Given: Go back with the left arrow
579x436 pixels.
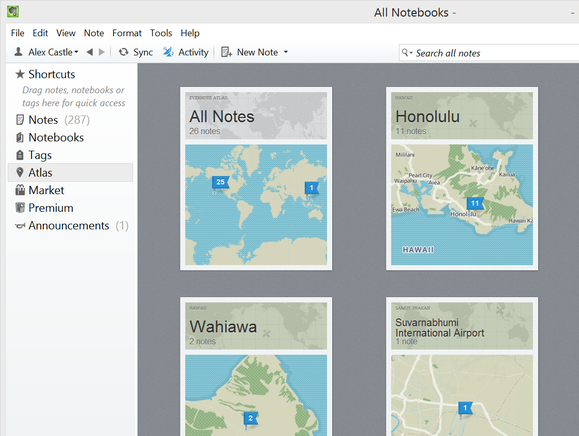Looking at the screenshot, I should click(90, 52).
